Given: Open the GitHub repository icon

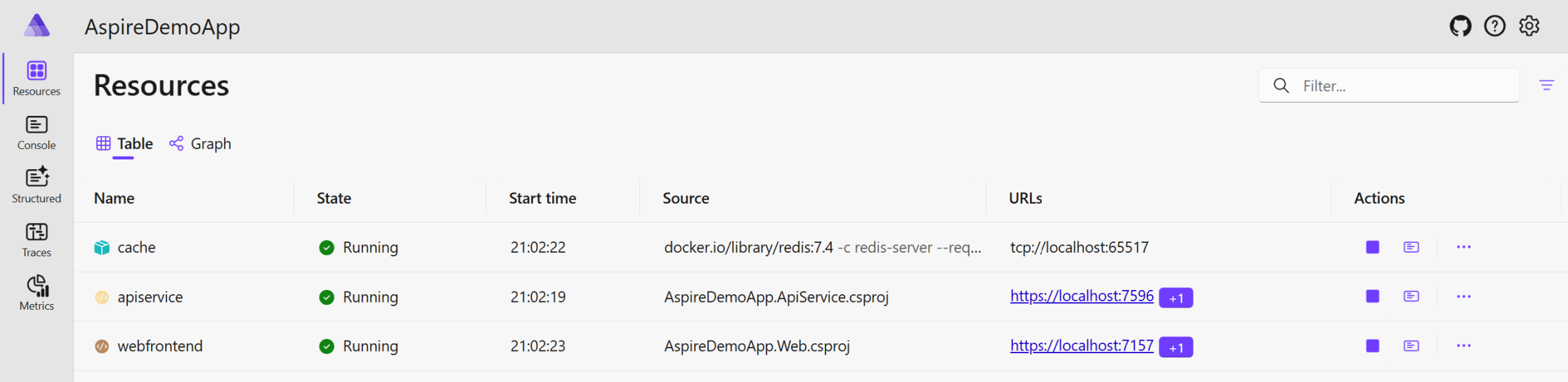Looking at the screenshot, I should (x=1461, y=26).
